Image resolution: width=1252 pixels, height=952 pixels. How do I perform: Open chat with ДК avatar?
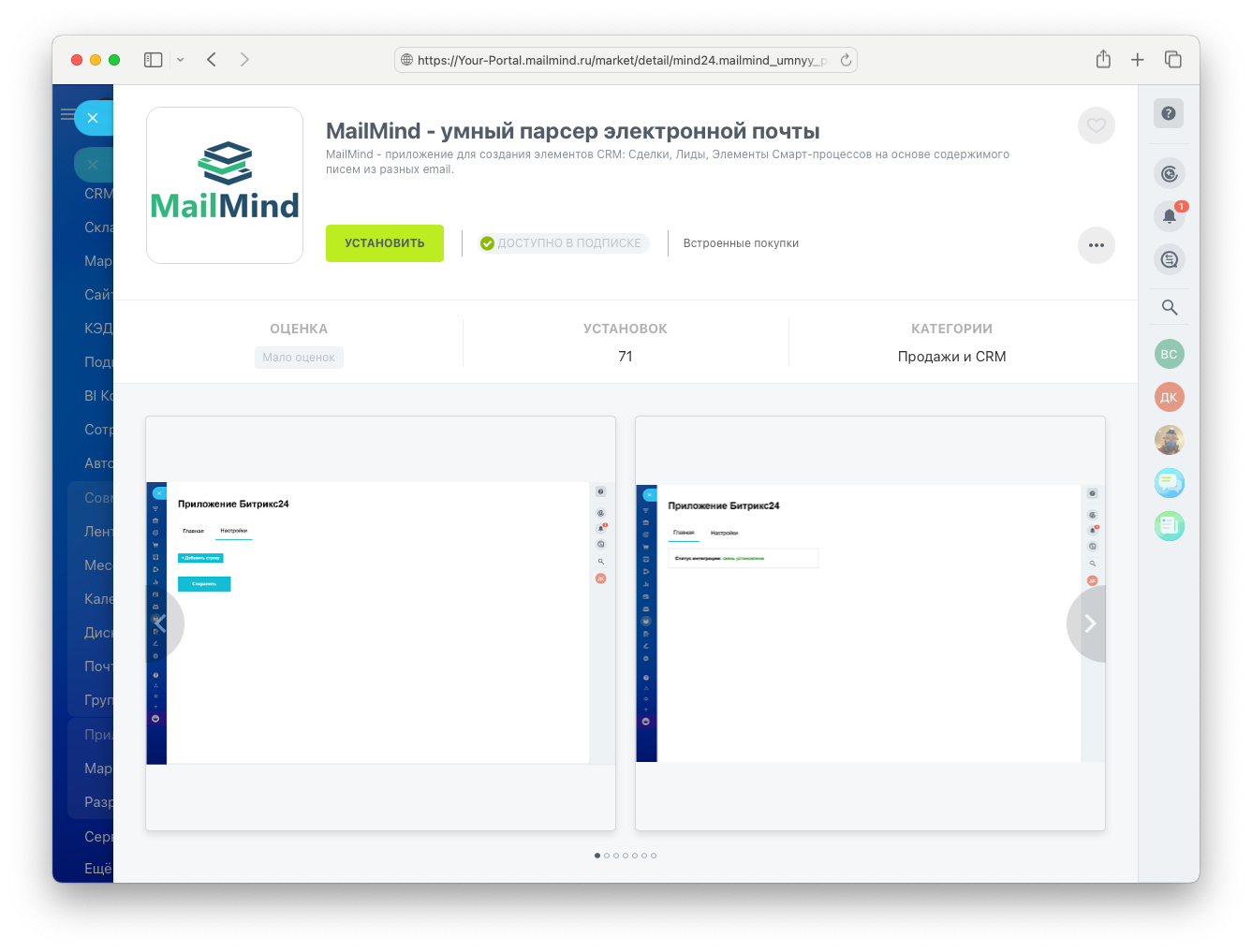[1169, 397]
